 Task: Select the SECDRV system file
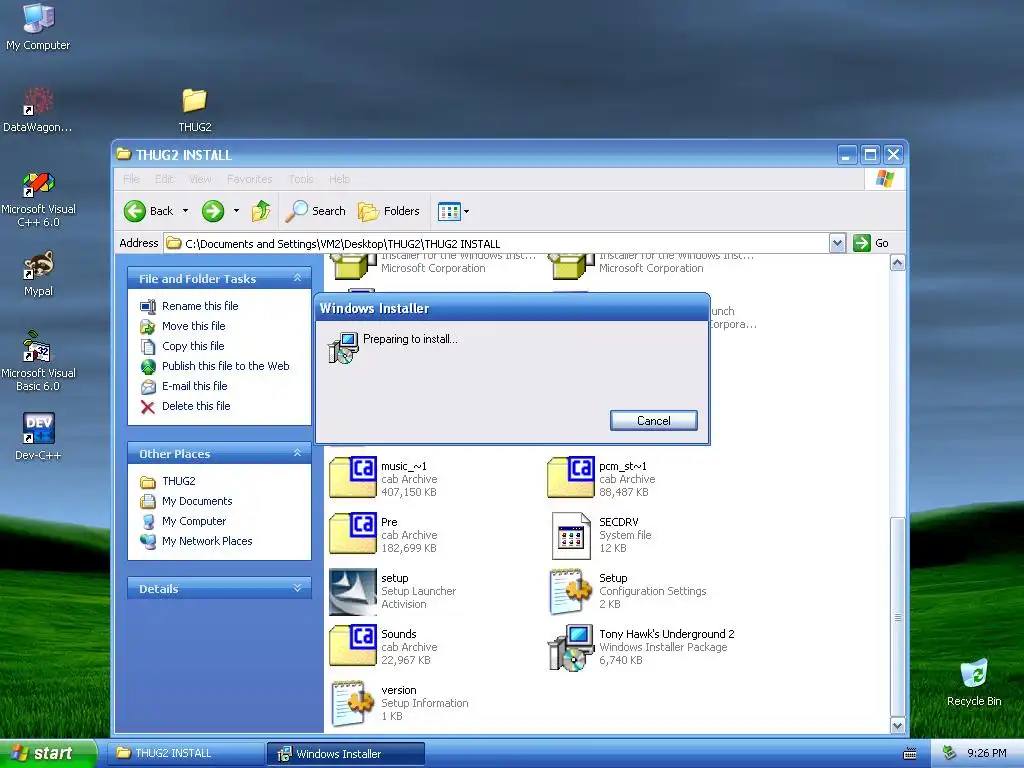pos(601,534)
